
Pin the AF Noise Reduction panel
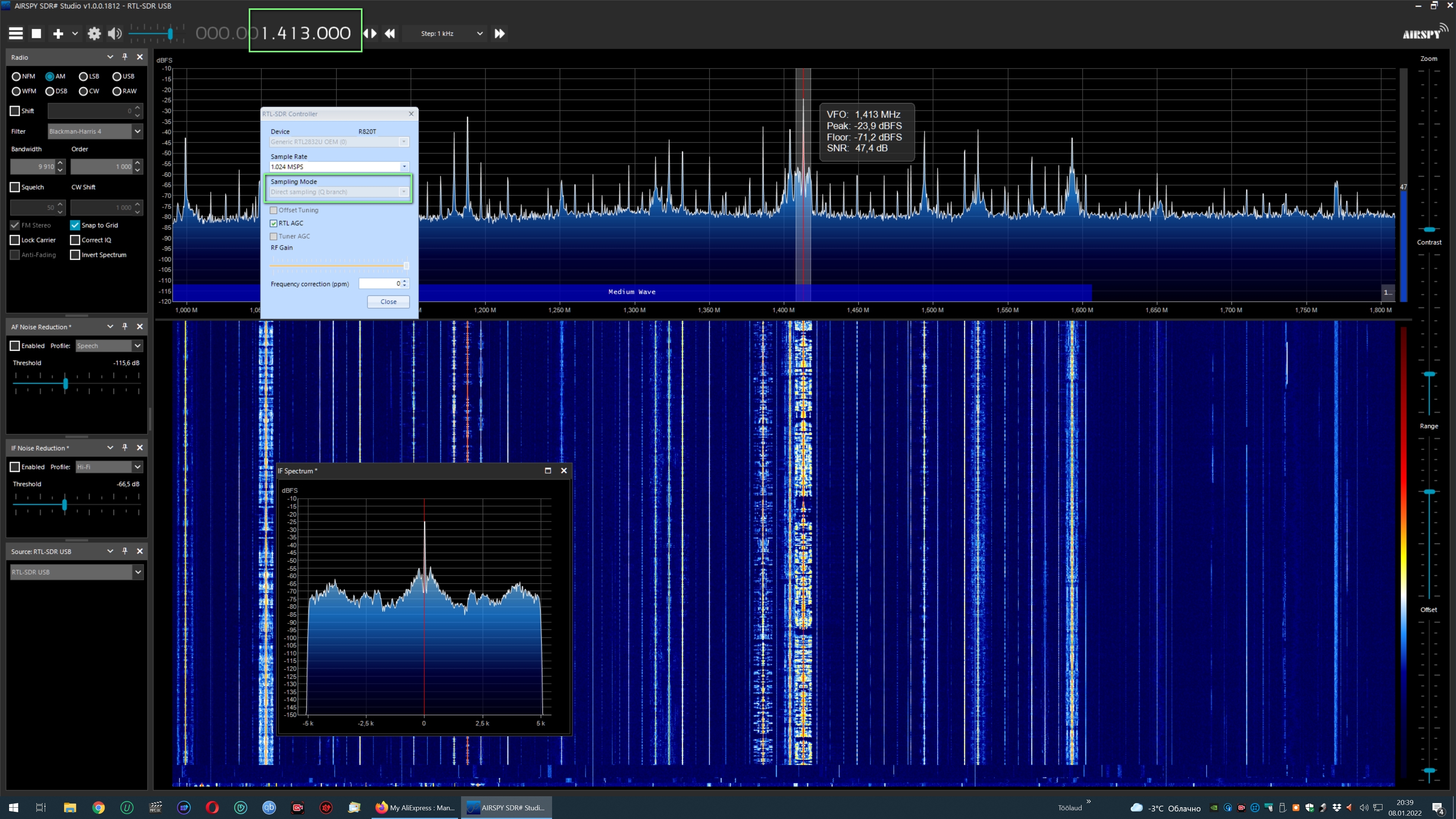pyautogui.click(x=125, y=327)
